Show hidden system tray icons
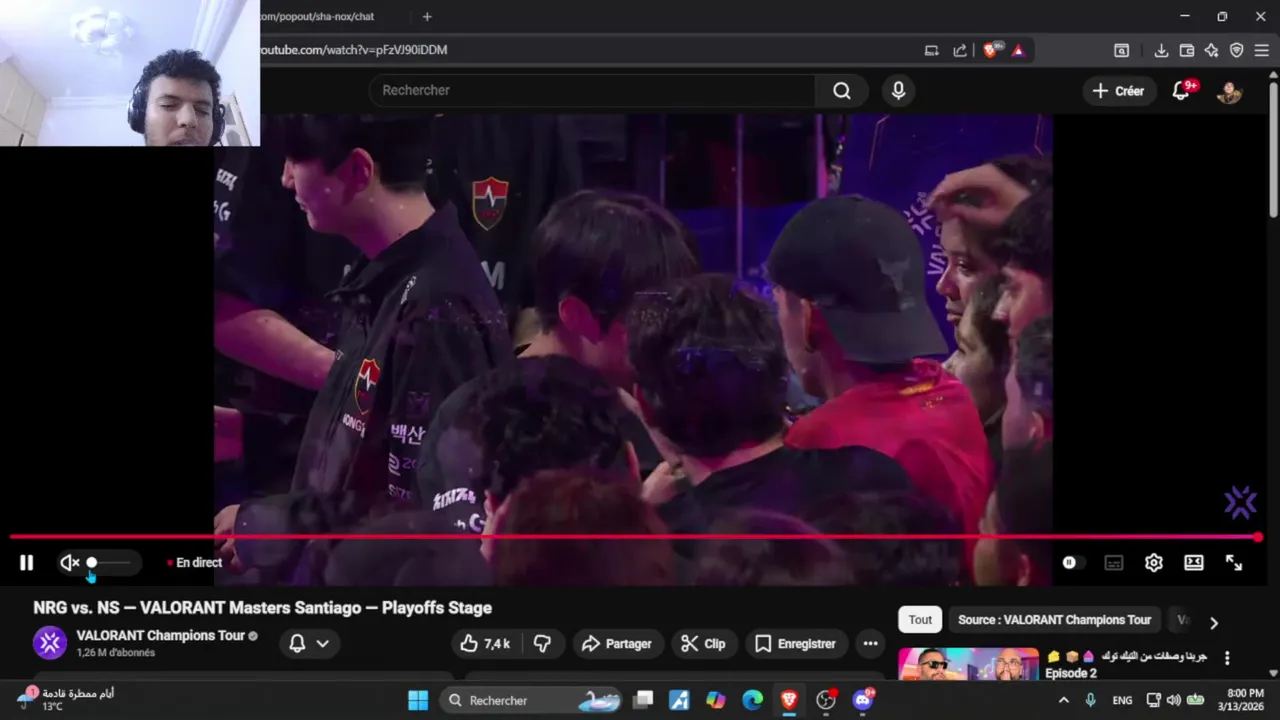 pyautogui.click(x=1063, y=700)
